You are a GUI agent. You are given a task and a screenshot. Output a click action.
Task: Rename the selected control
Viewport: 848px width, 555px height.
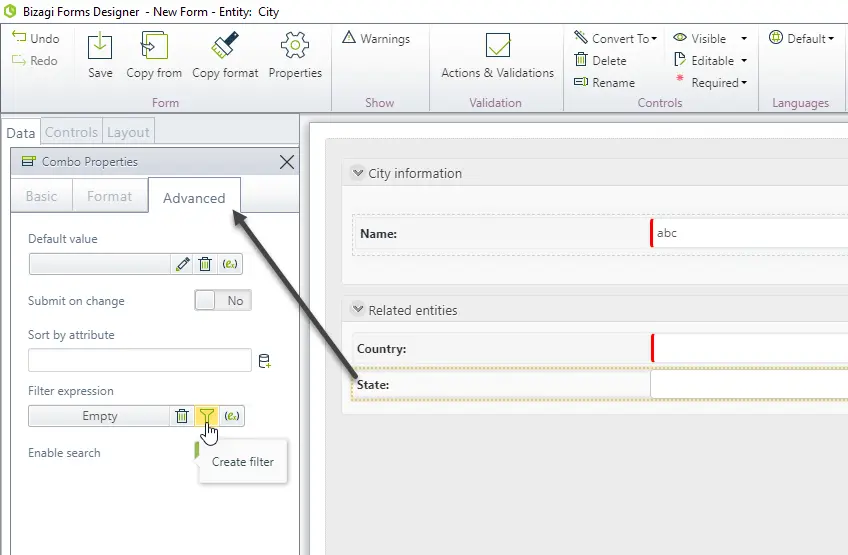coord(605,83)
